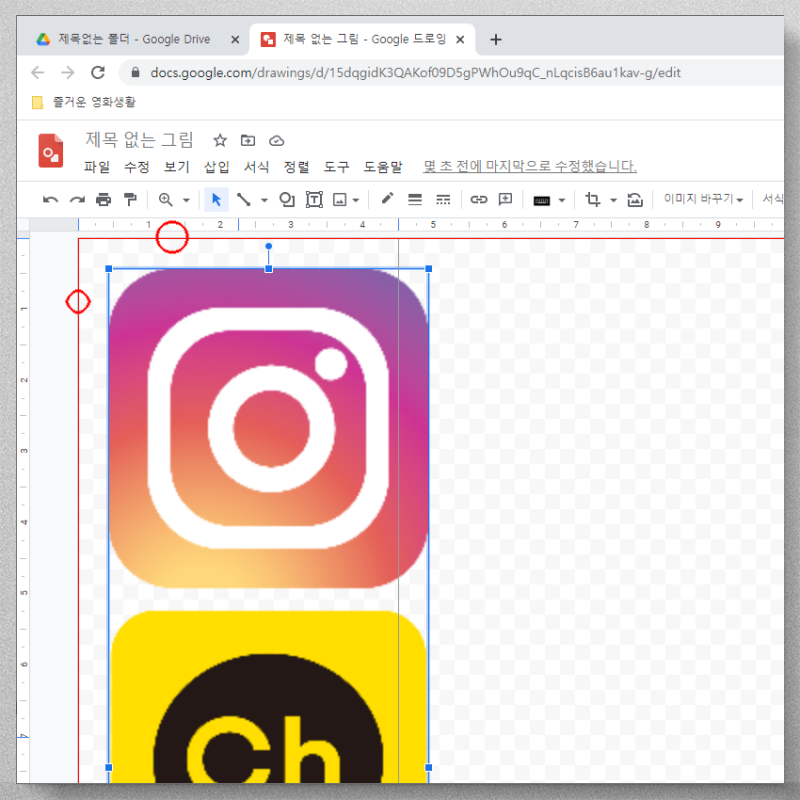Viewport: 800px width, 800px height.
Task: Open the 파일 menu
Action: (97, 166)
